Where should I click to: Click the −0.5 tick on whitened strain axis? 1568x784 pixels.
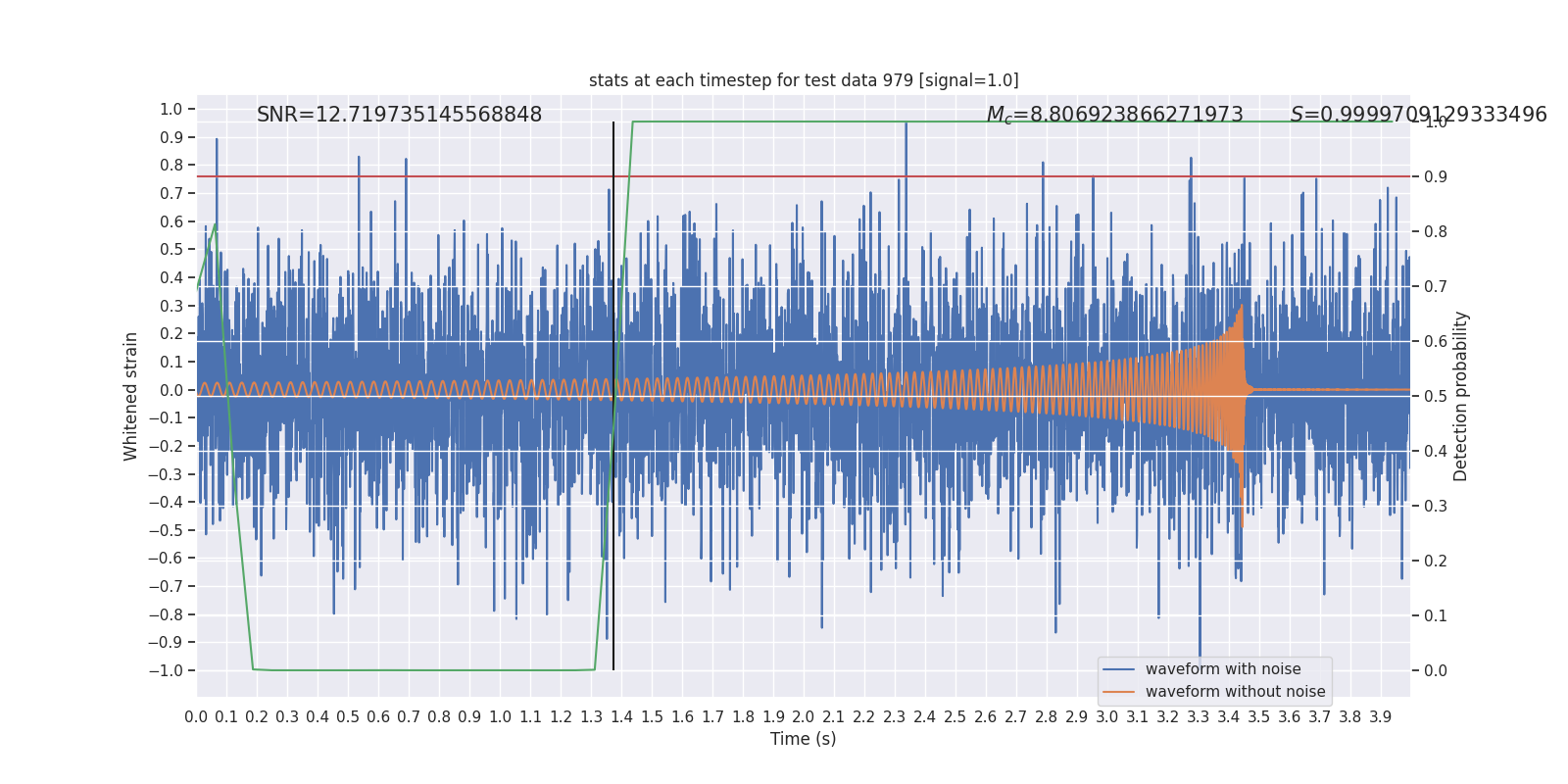pos(167,530)
